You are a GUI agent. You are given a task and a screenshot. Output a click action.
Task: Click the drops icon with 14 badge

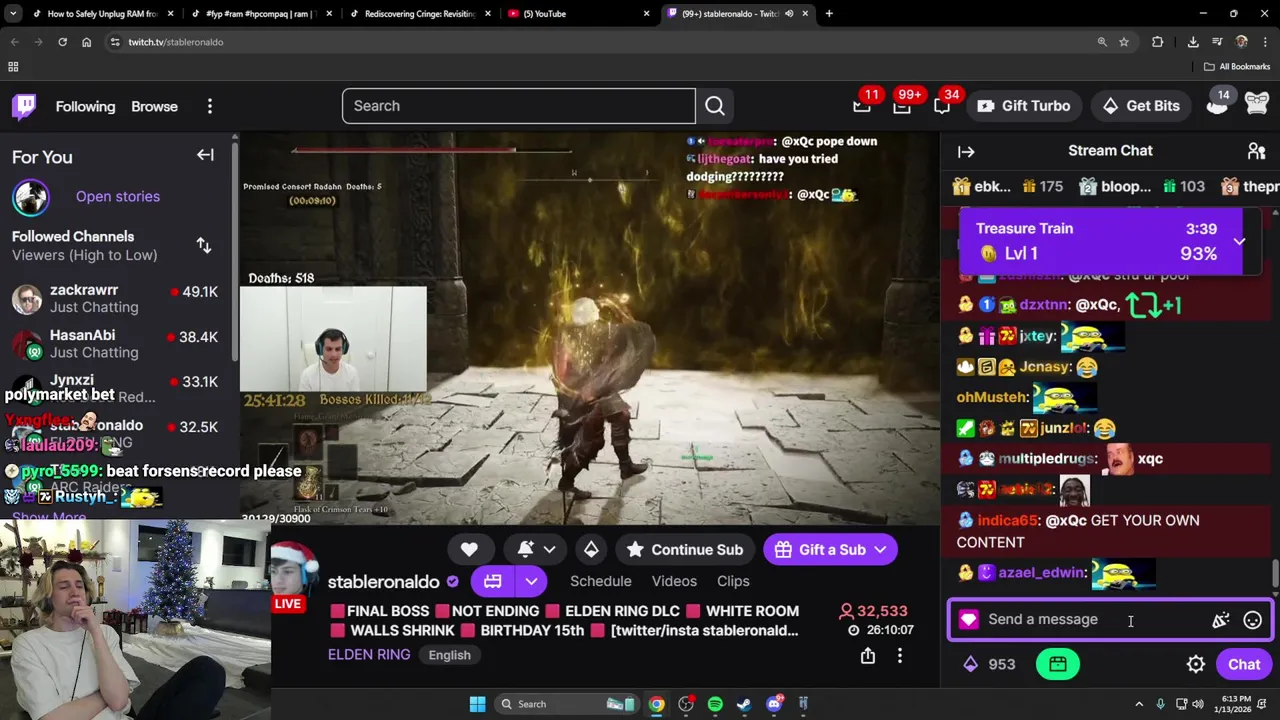(1218, 104)
